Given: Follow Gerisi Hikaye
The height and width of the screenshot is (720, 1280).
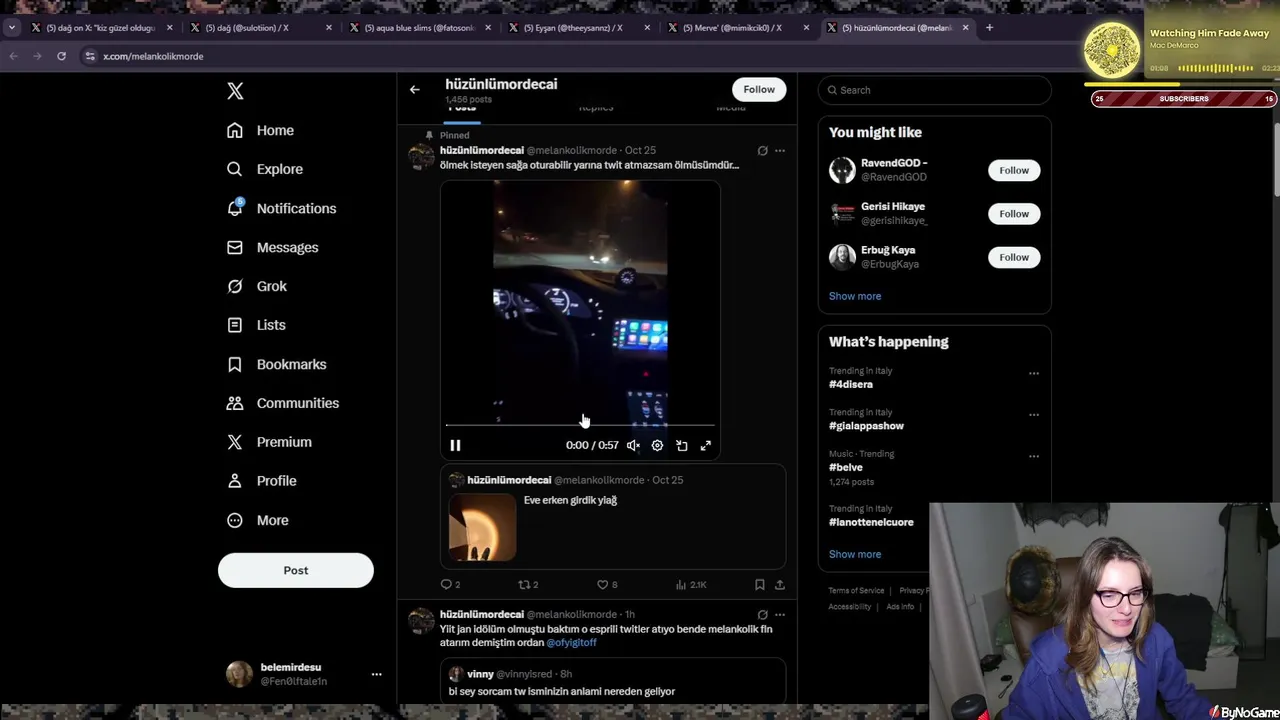Looking at the screenshot, I should click(1014, 214).
